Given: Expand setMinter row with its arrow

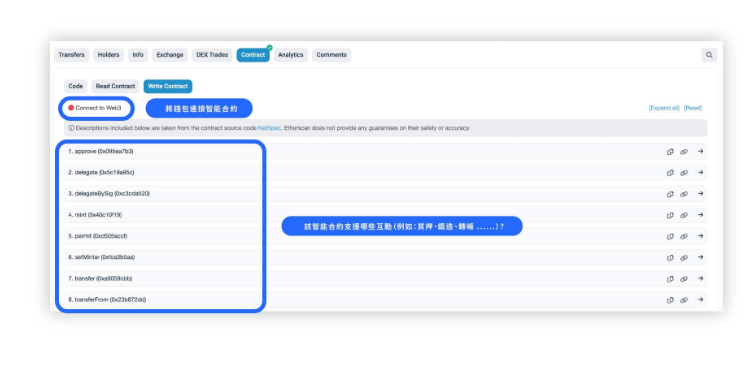Looking at the screenshot, I should tap(700, 257).
